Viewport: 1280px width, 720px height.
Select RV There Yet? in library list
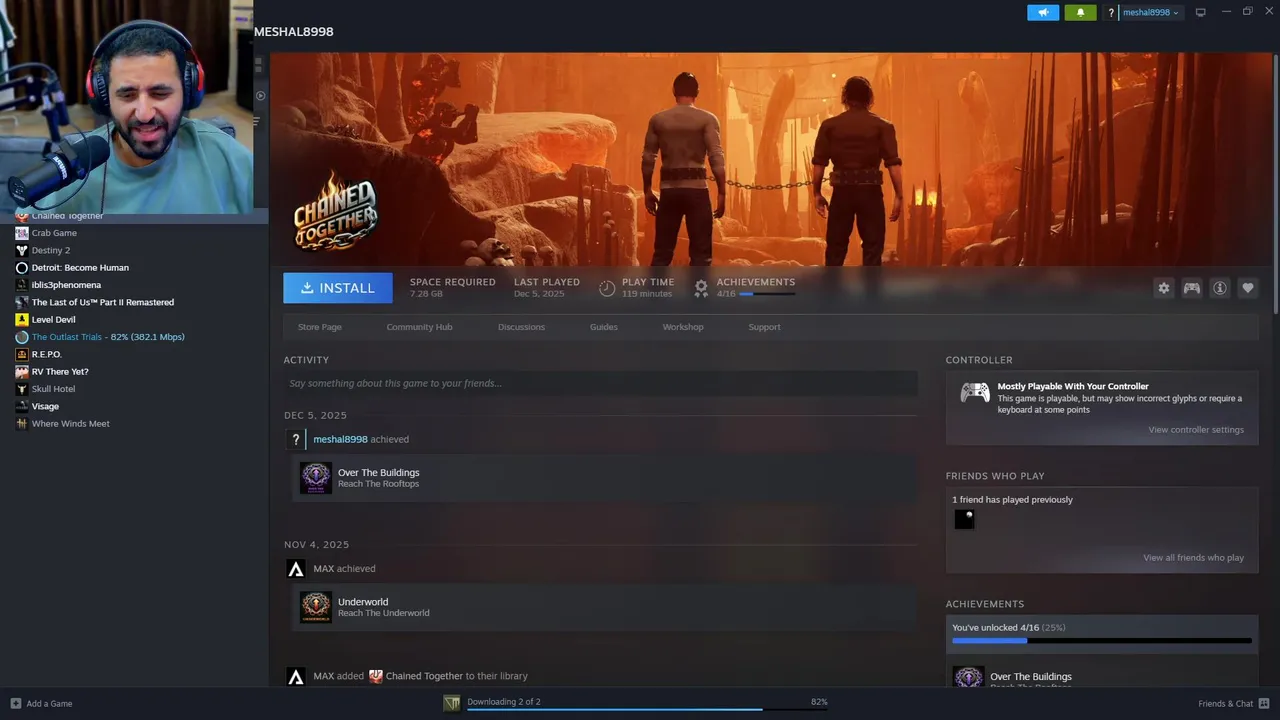tap(60, 372)
